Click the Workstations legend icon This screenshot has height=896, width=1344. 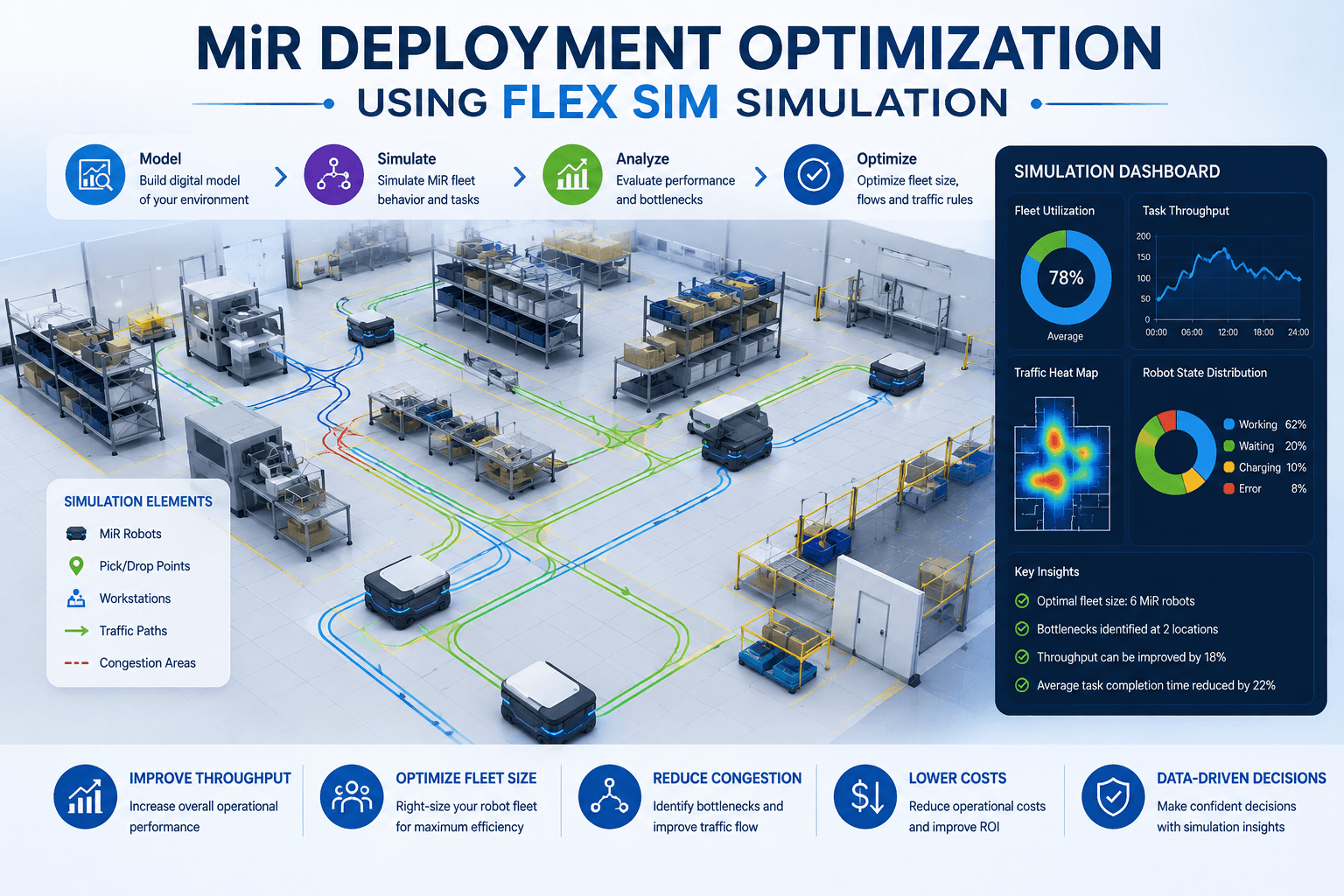(x=76, y=598)
